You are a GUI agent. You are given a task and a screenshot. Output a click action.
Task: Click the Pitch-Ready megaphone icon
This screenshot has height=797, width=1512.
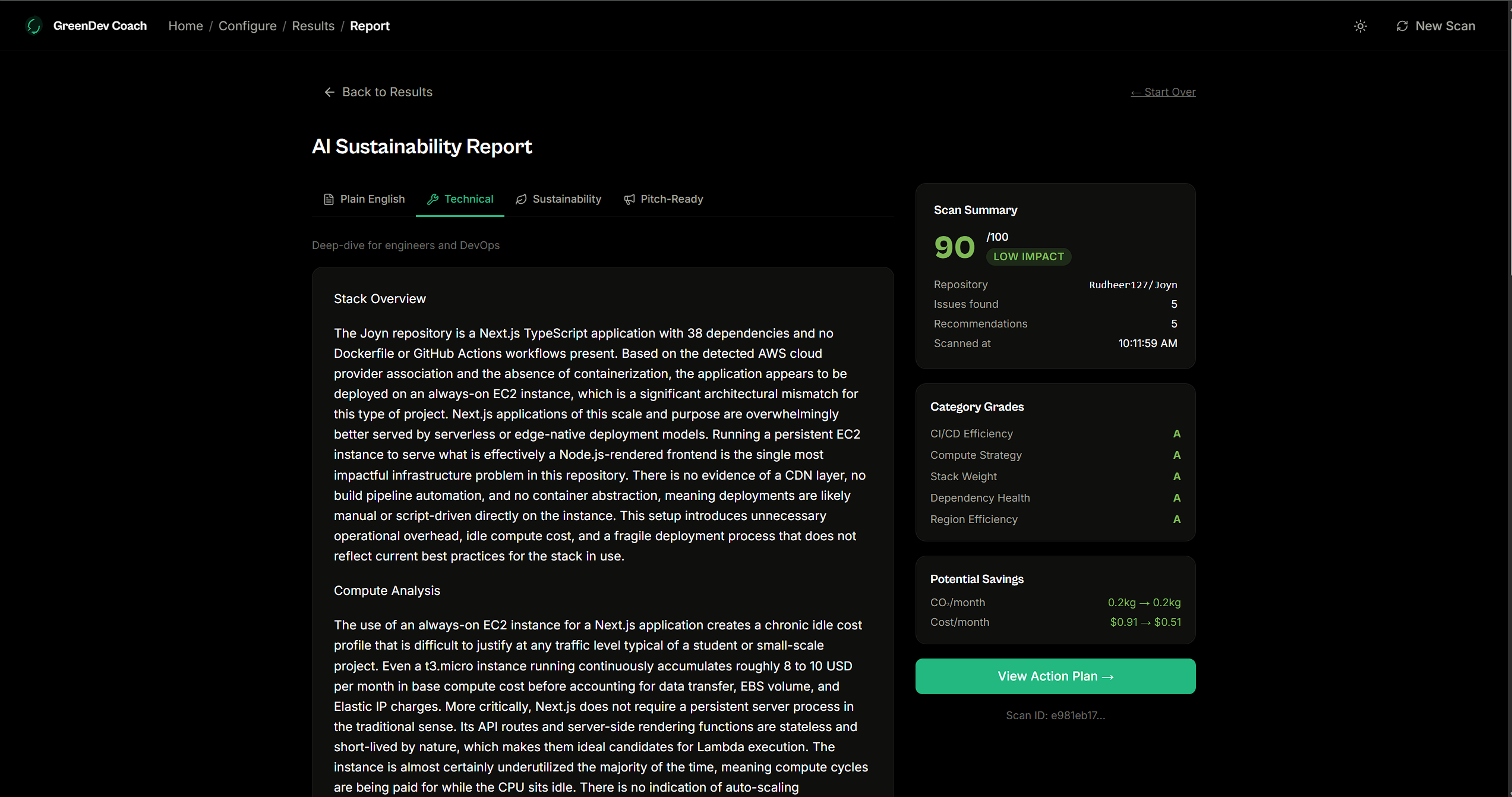(629, 199)
